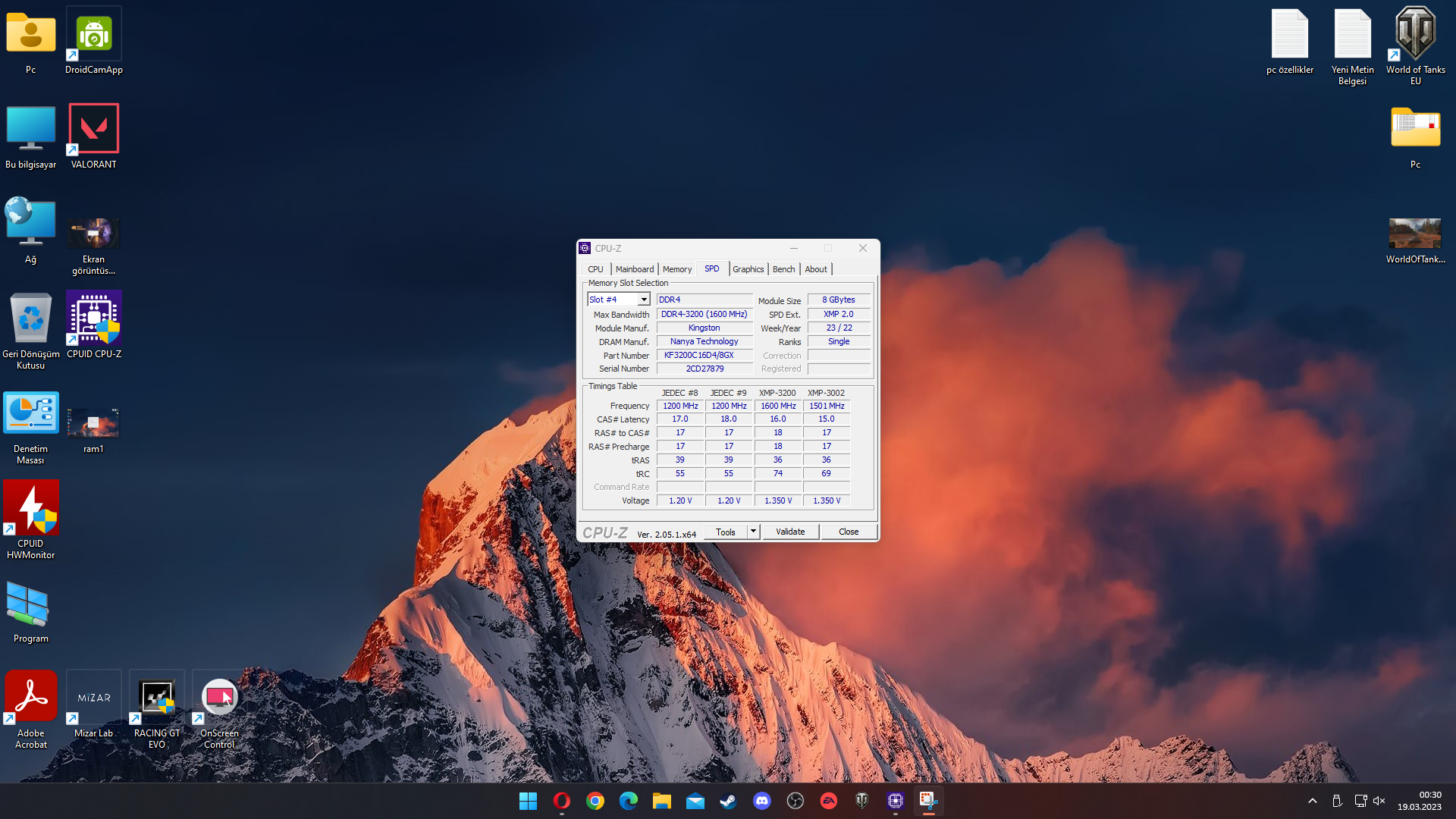Viewport: 1456px width, 819px height.
Task: Open the Tools dropdown arrow in CPU-Z
Action: pyautogui.click(x=753, y=532)
